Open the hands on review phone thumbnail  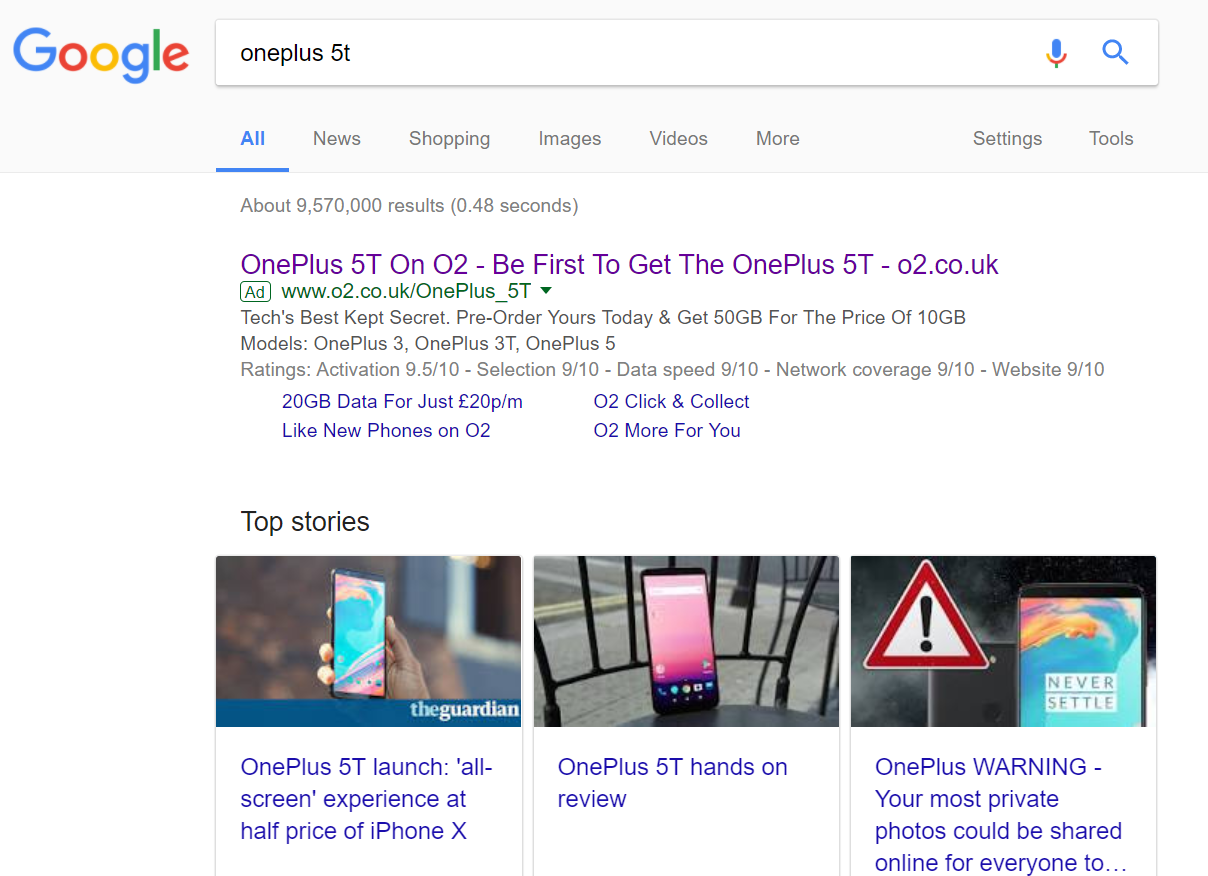[x=686, y=641]
